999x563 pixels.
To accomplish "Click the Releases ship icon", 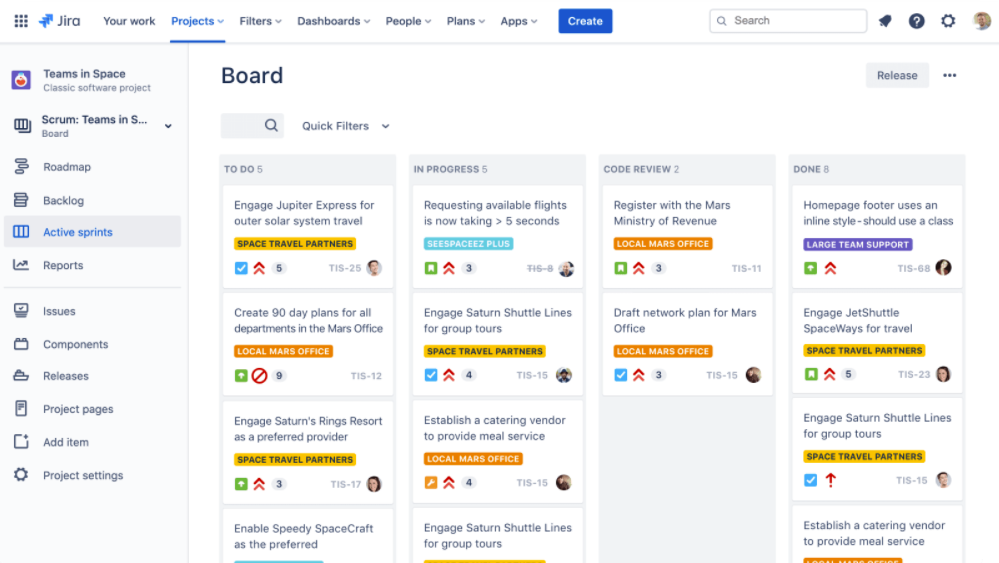I will [21, 376].
